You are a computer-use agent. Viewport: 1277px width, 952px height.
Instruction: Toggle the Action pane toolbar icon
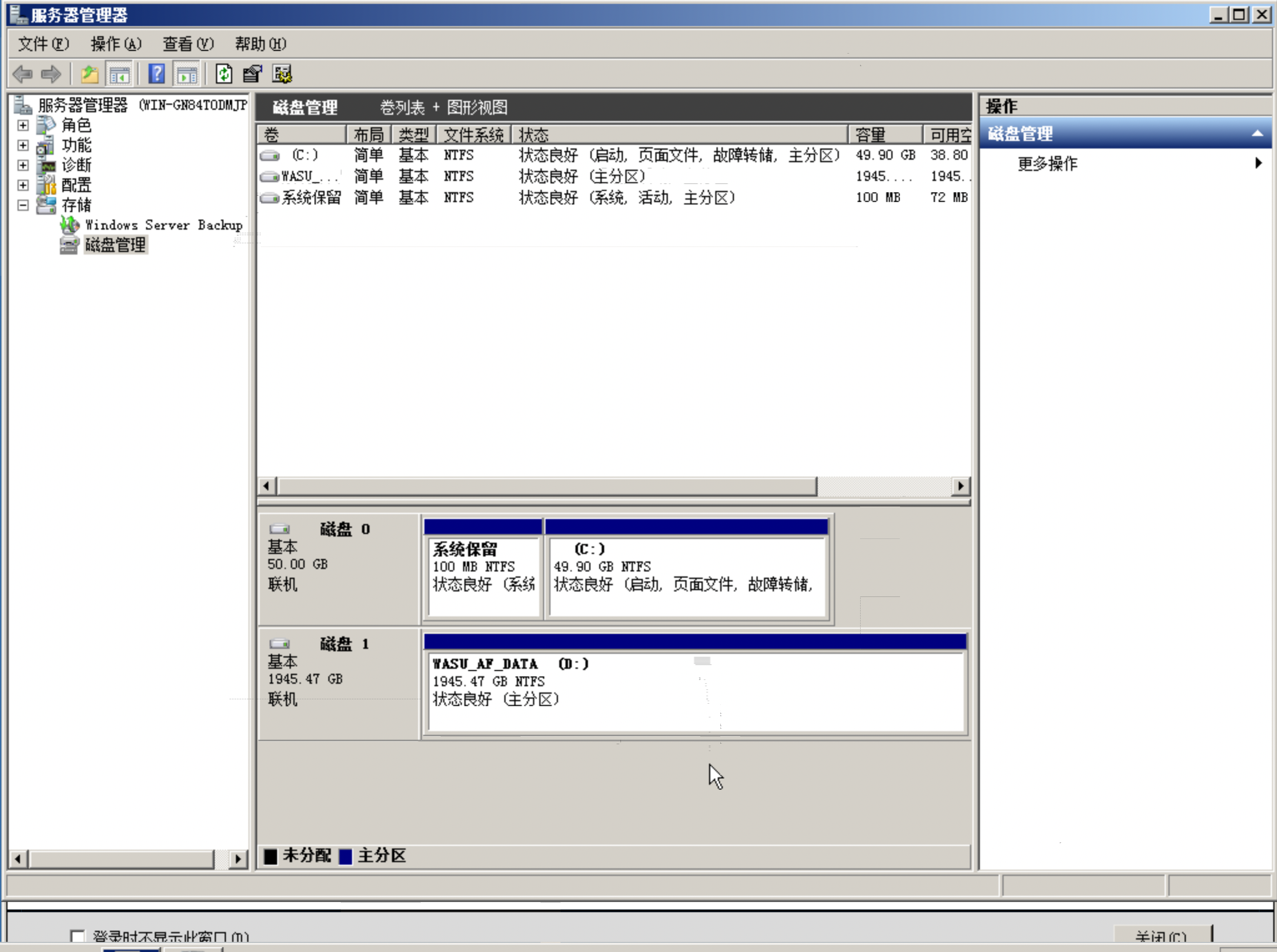tap(187, 74)
